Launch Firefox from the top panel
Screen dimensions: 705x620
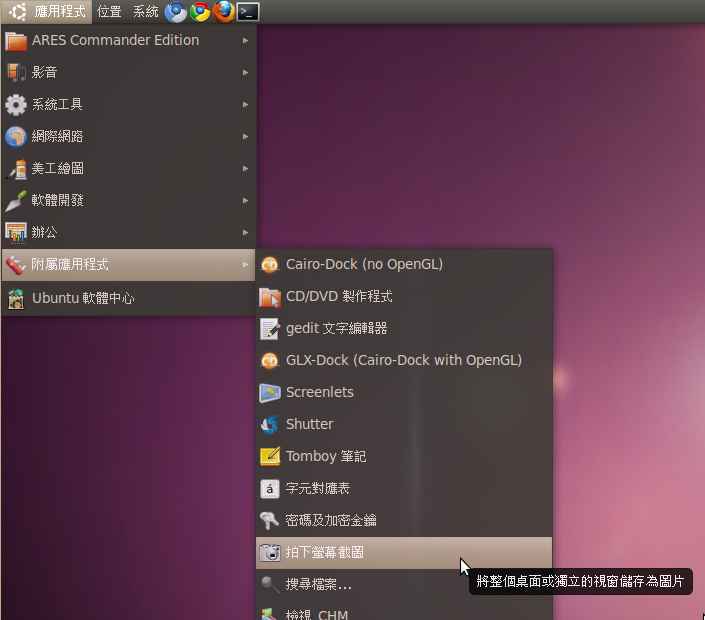pyautogui.click(x=224, y=12)
